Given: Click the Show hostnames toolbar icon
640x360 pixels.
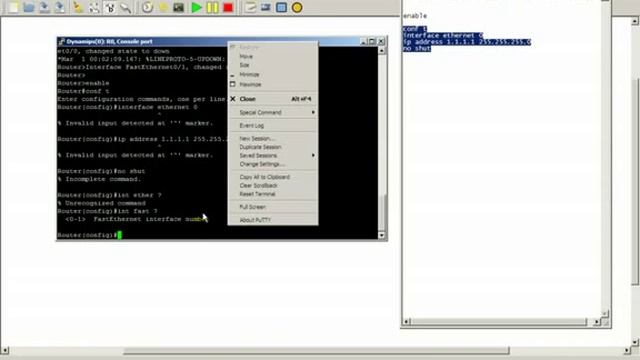Looking at the screenshot, I should (110, 7).
